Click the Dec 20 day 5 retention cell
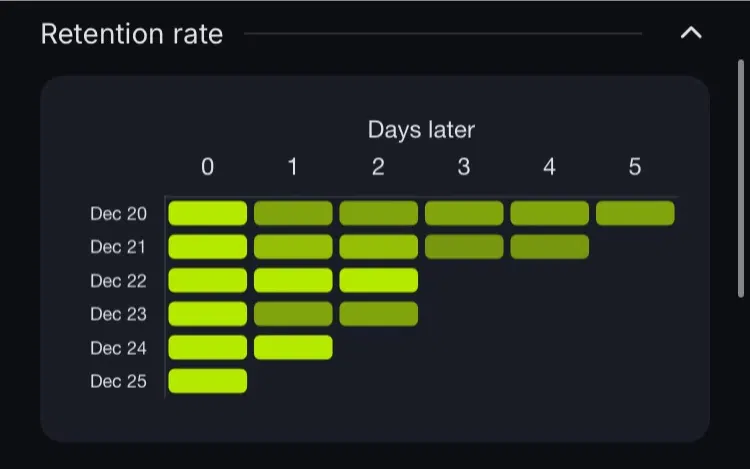 point(635,213)
